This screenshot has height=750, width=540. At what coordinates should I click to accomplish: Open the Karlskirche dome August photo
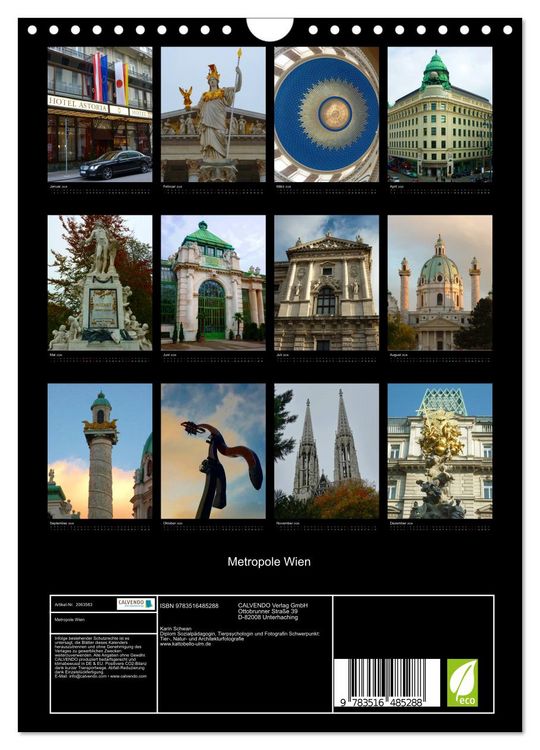tap(440, 283)
